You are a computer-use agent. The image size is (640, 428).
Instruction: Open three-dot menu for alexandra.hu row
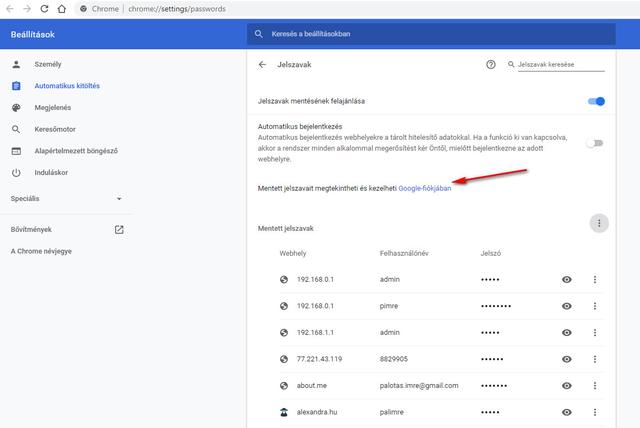(595, 411)
